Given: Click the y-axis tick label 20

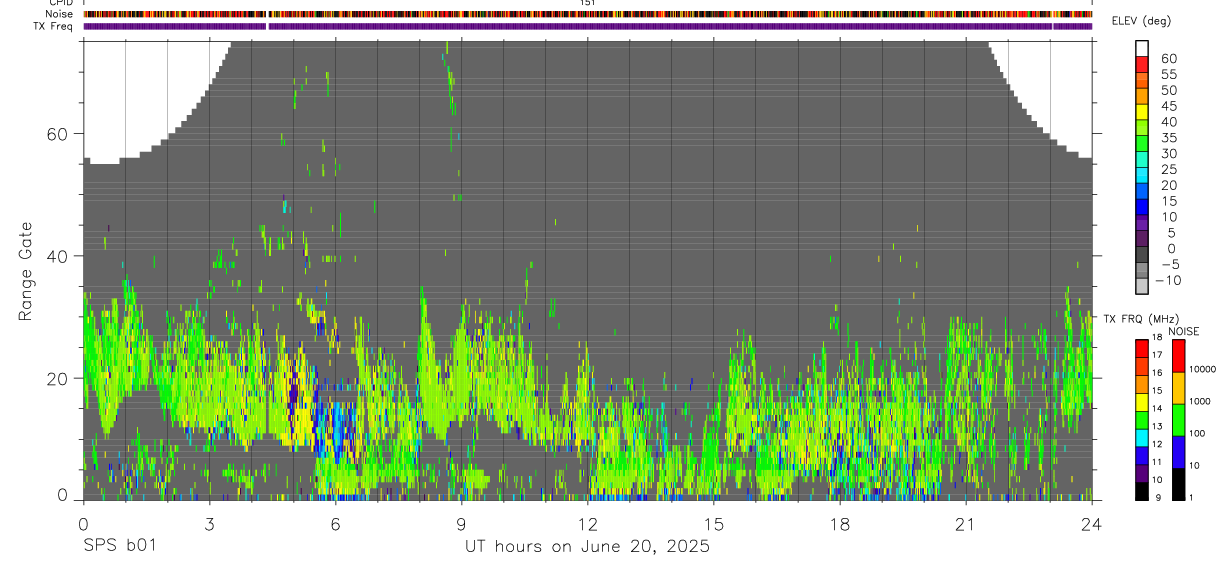Looking at the screenshot, I should 57,379.
